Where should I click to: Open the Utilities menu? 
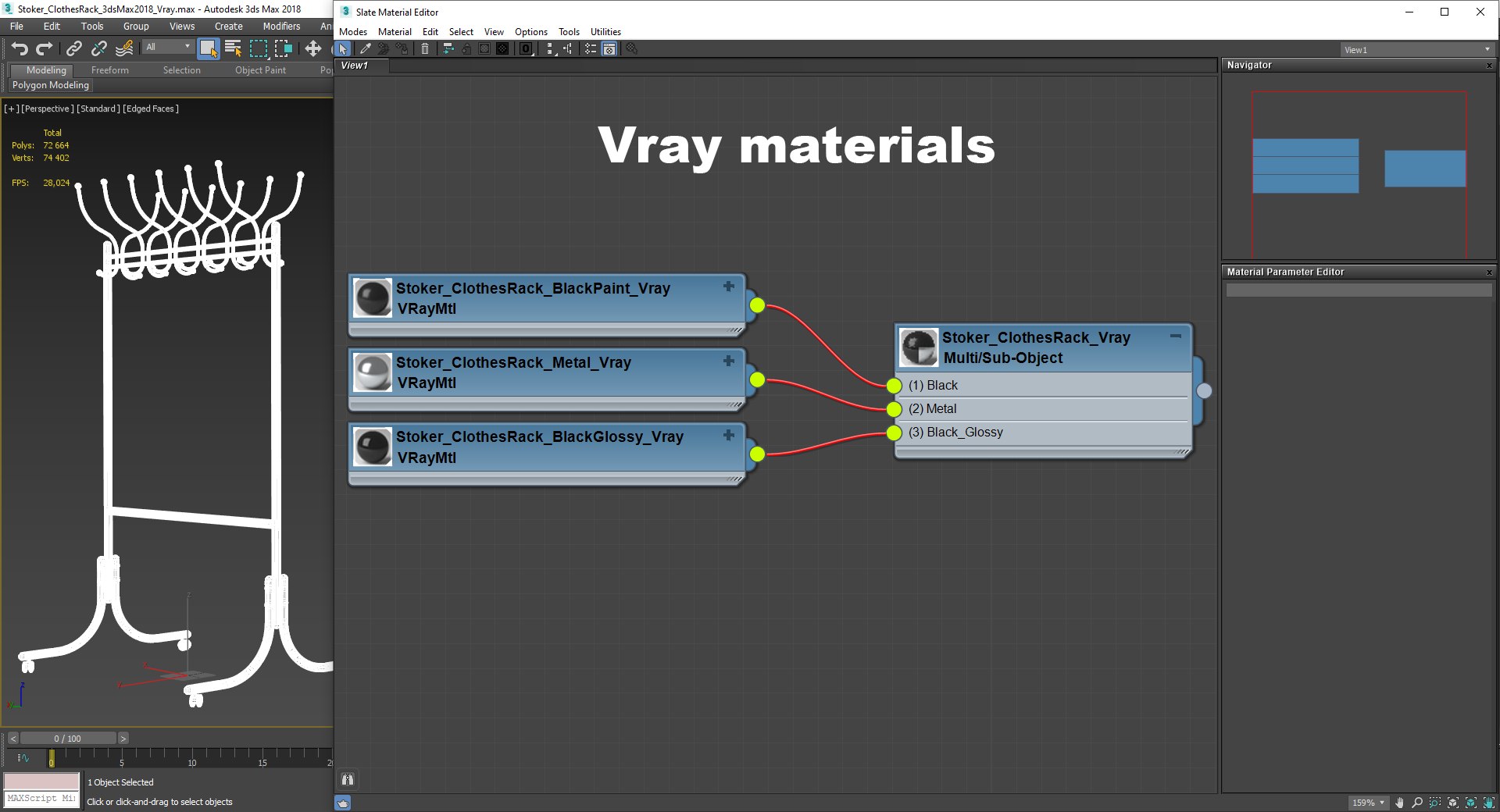[605, 32]
